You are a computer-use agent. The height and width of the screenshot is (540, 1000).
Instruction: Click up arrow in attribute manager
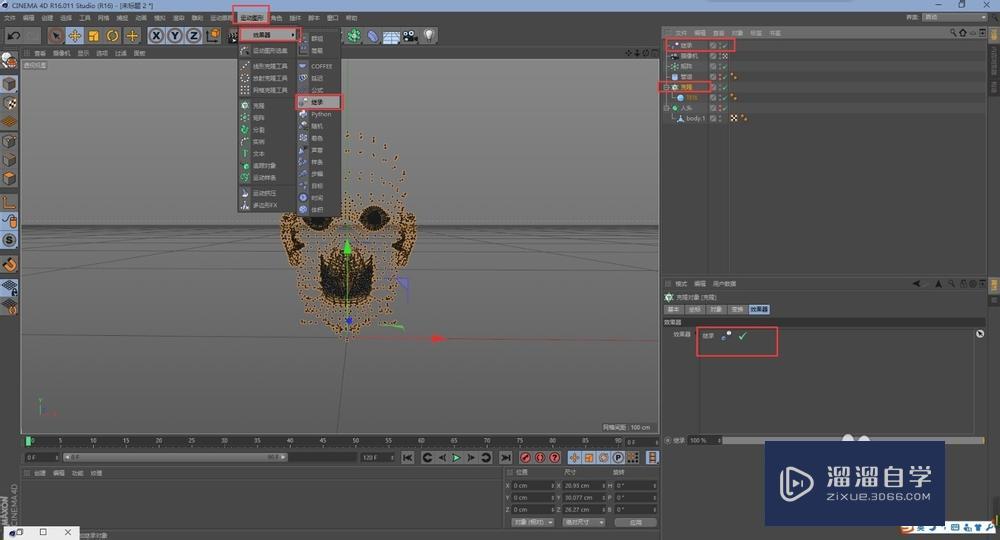[x=938, y=284]
